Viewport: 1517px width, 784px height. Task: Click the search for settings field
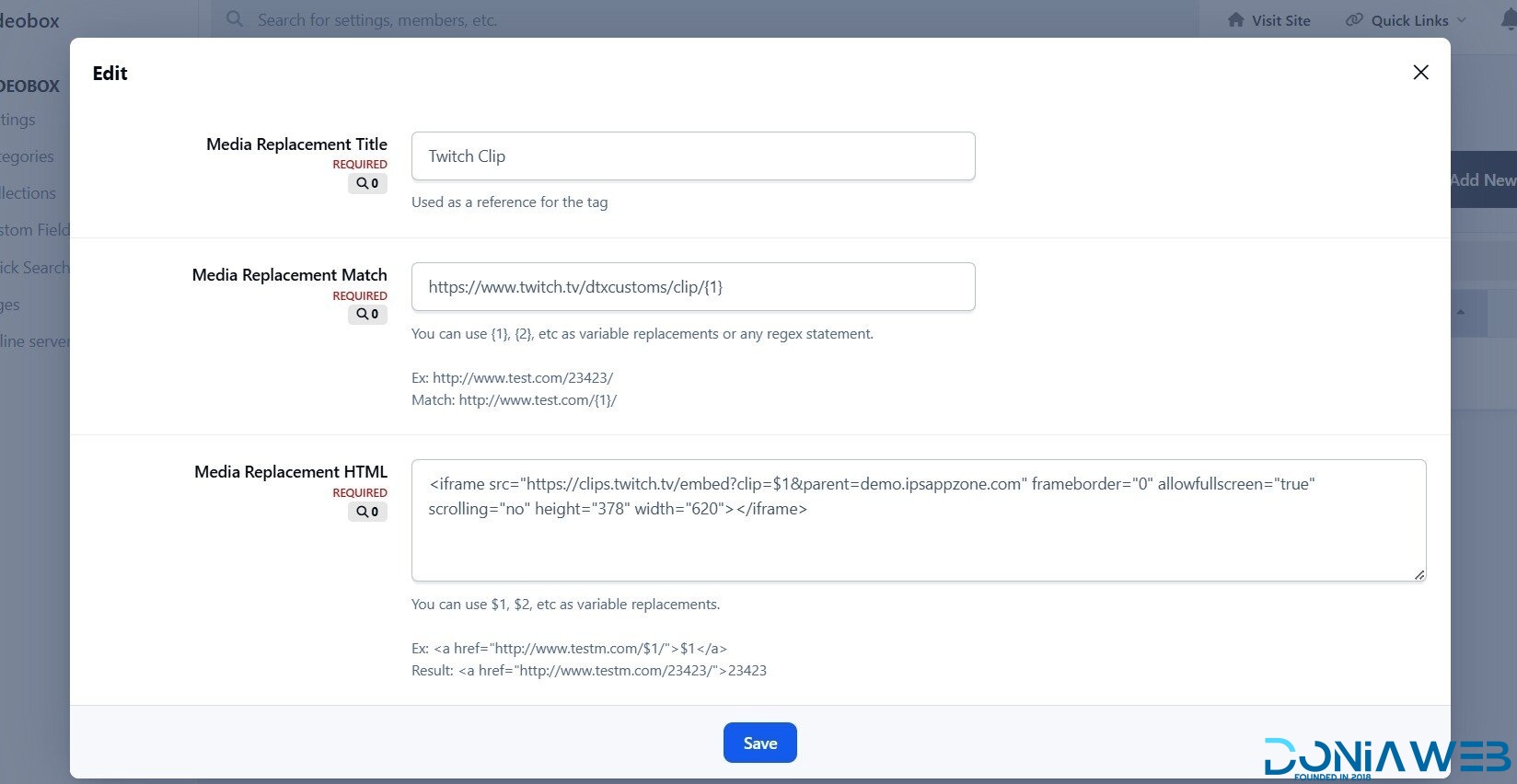pos(704,19)
